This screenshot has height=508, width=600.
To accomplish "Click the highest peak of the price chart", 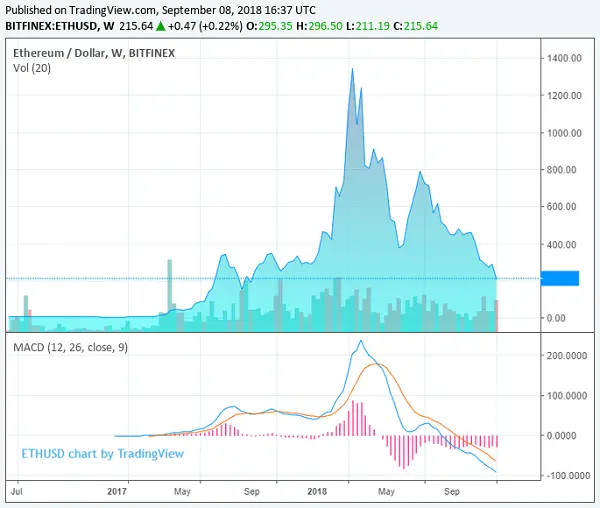I will [x=352, y=70].
